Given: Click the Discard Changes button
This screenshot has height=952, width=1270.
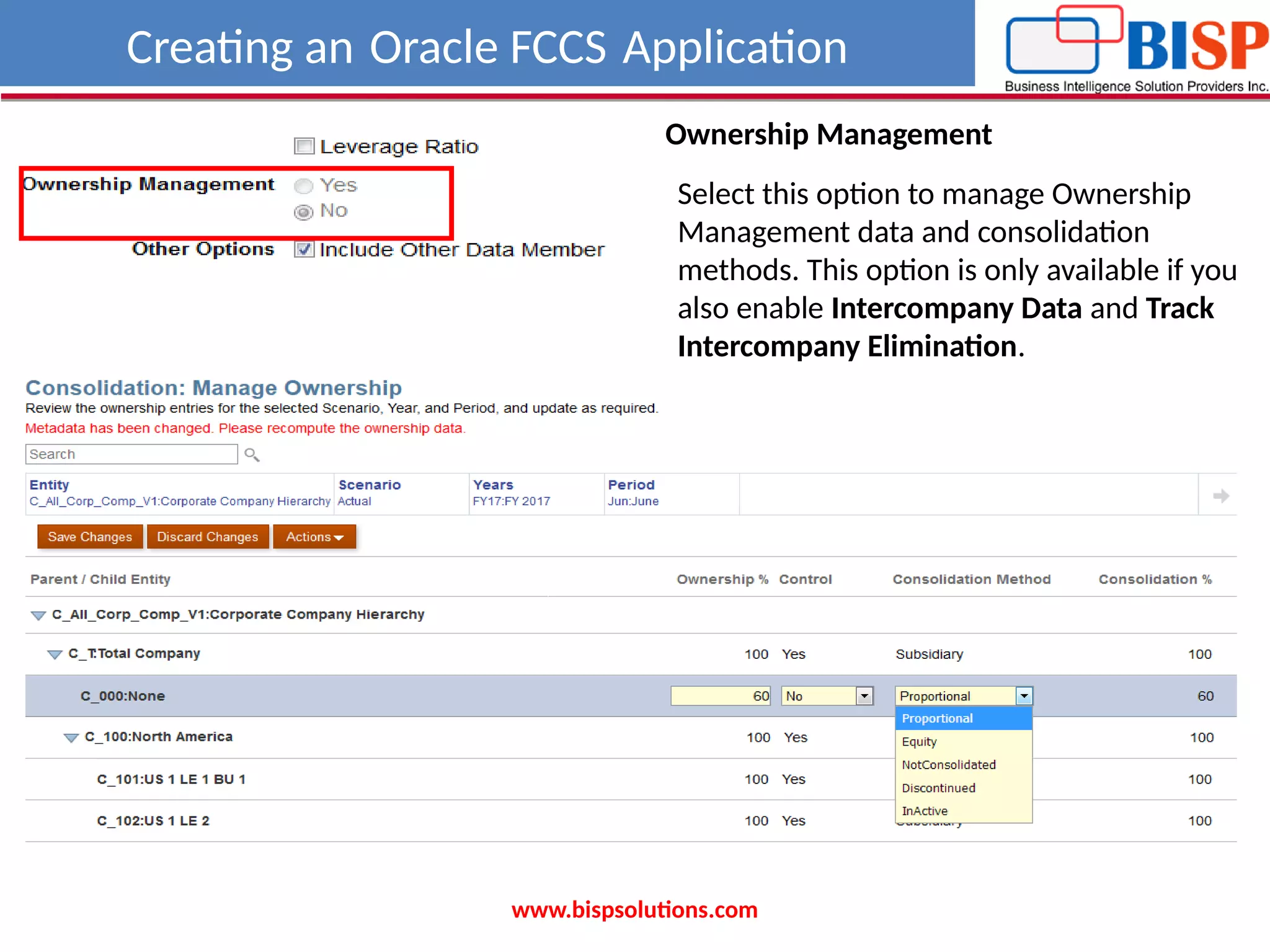Looking at the screenshot, I should [208, 537].
